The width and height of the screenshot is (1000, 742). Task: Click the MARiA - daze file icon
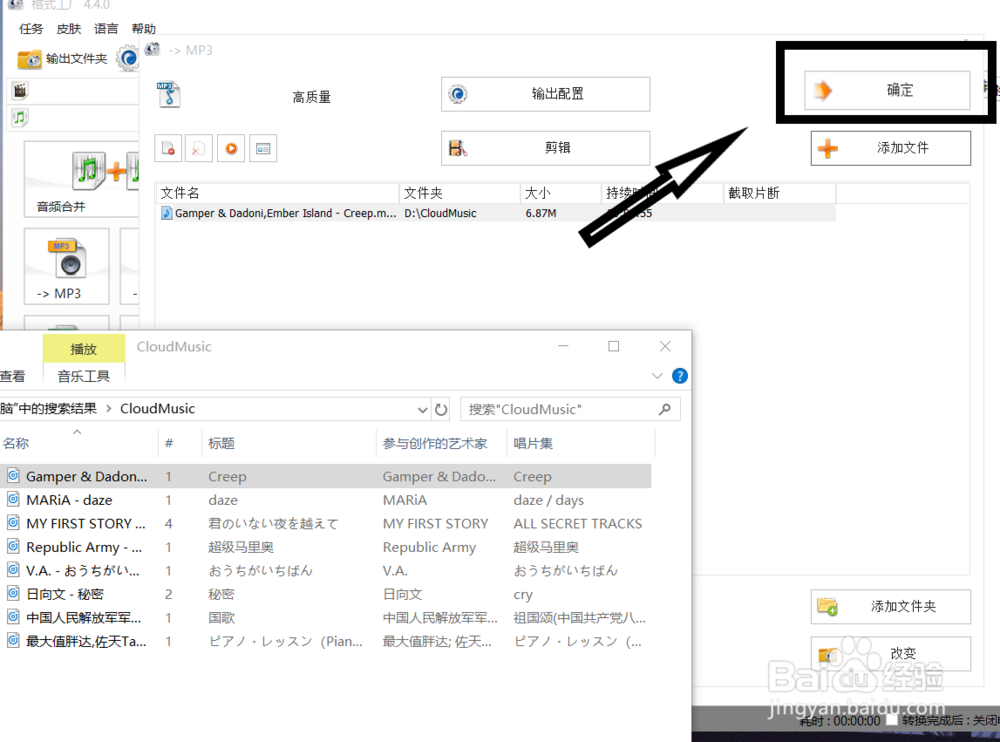(x=13, y=500)
